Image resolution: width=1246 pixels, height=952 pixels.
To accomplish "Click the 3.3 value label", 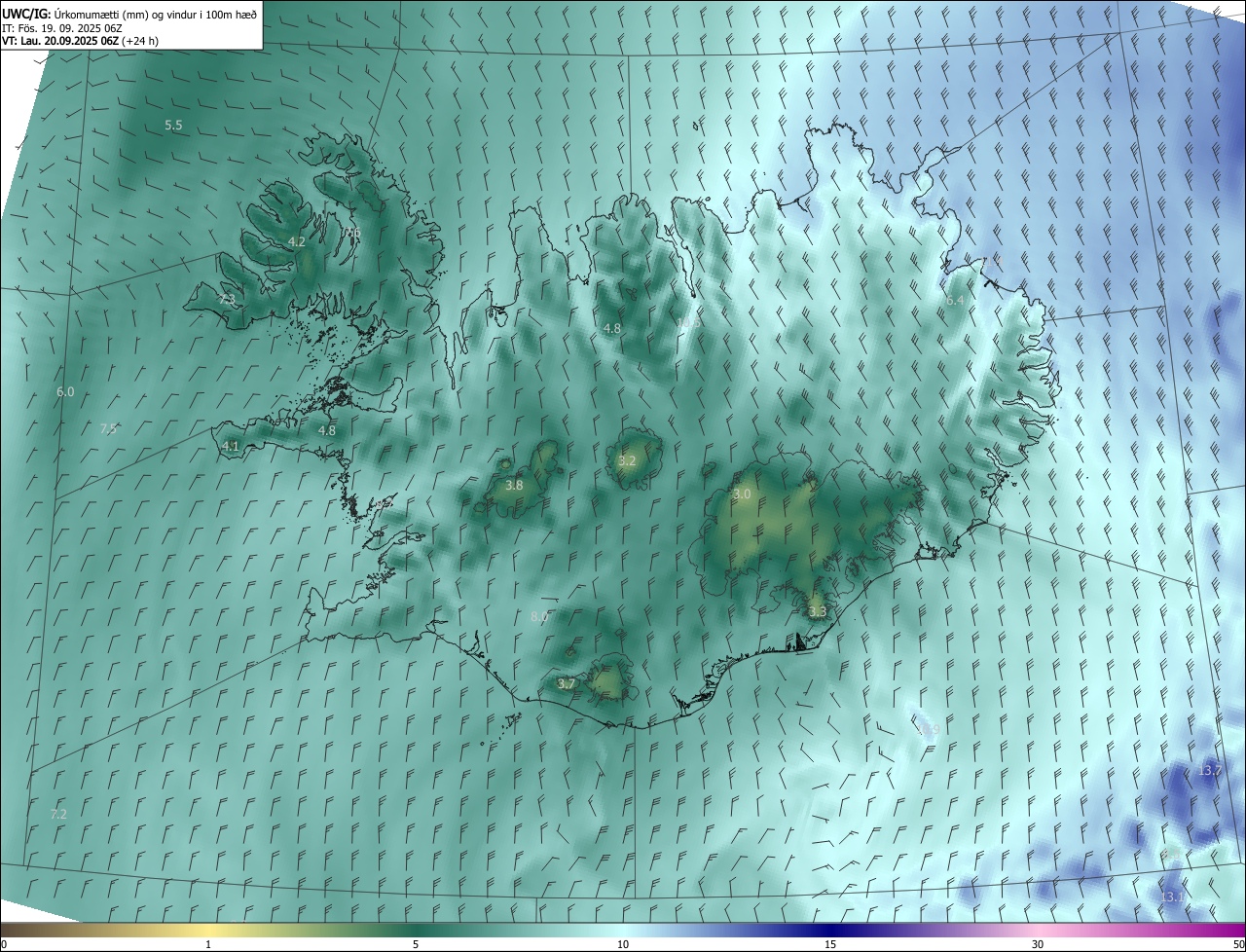I will pyautogui.click(x=818, y=611).
